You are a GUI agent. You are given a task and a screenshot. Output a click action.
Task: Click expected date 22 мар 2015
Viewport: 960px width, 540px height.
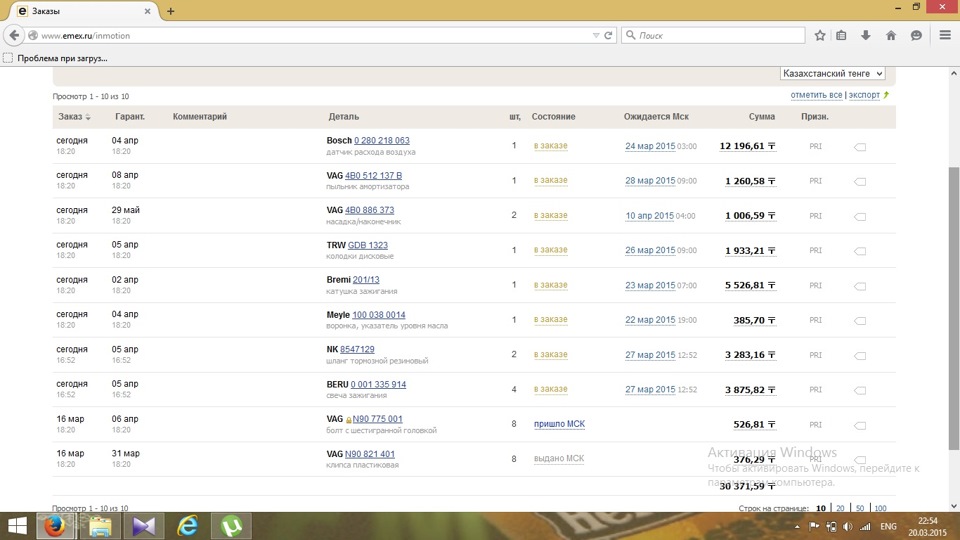(x=650, y=320)
